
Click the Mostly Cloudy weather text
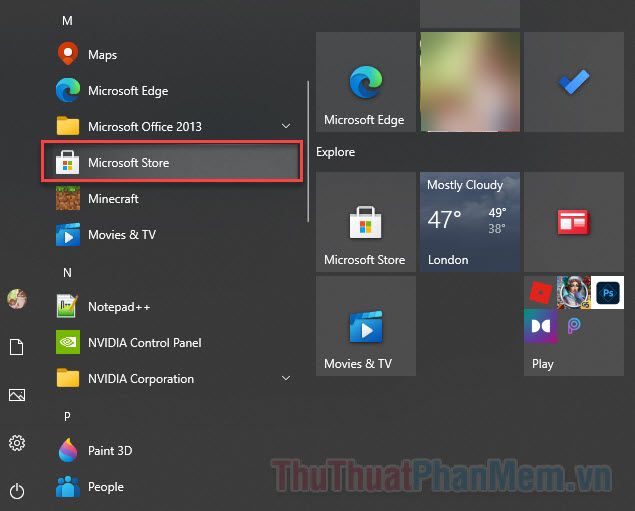pos(465,185)
